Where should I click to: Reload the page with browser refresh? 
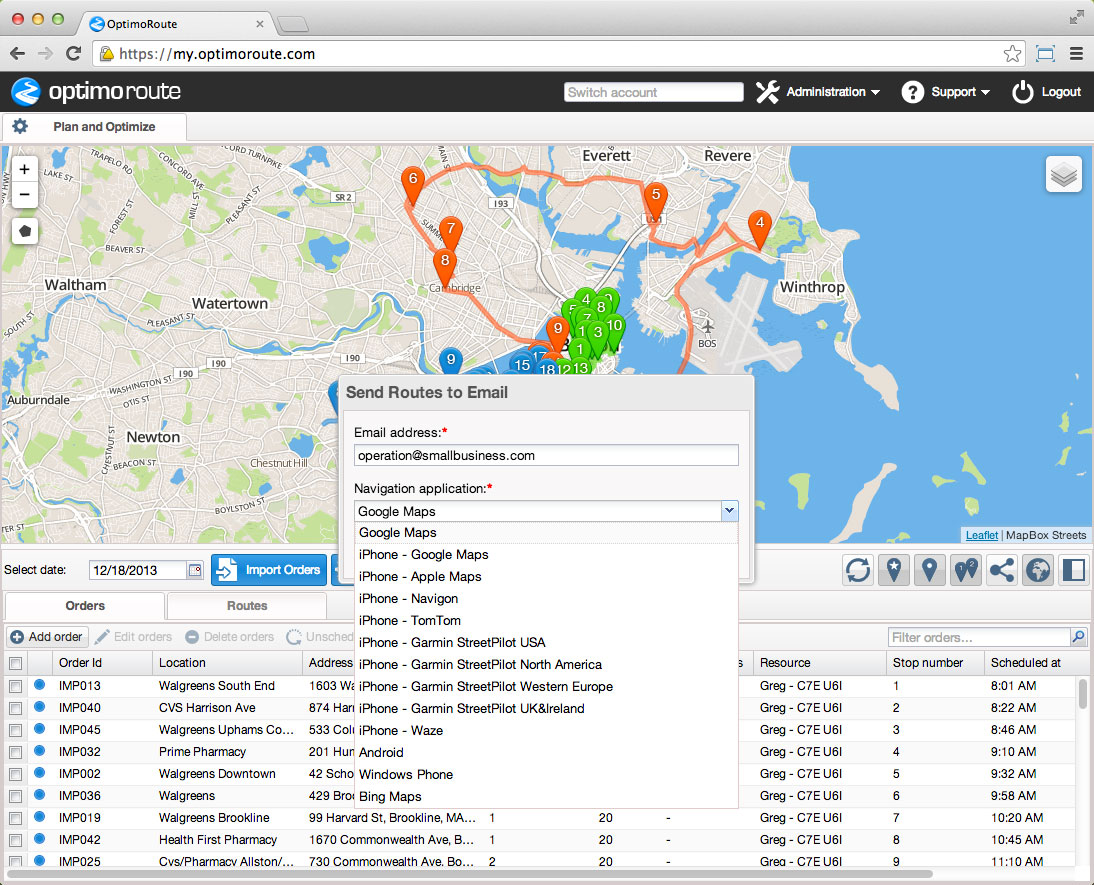point(73,54)
